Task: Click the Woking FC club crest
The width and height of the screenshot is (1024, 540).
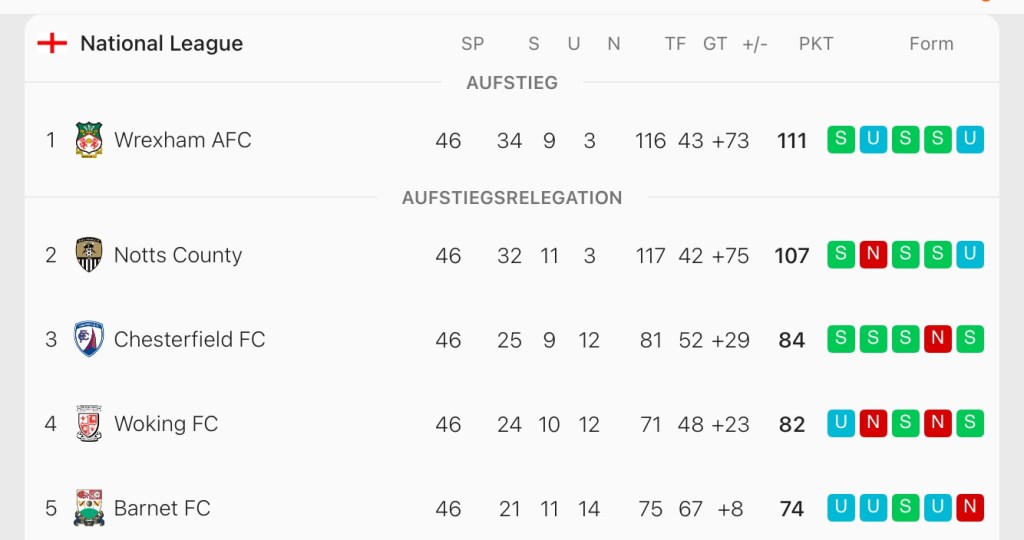Action: tap(89, 424)
